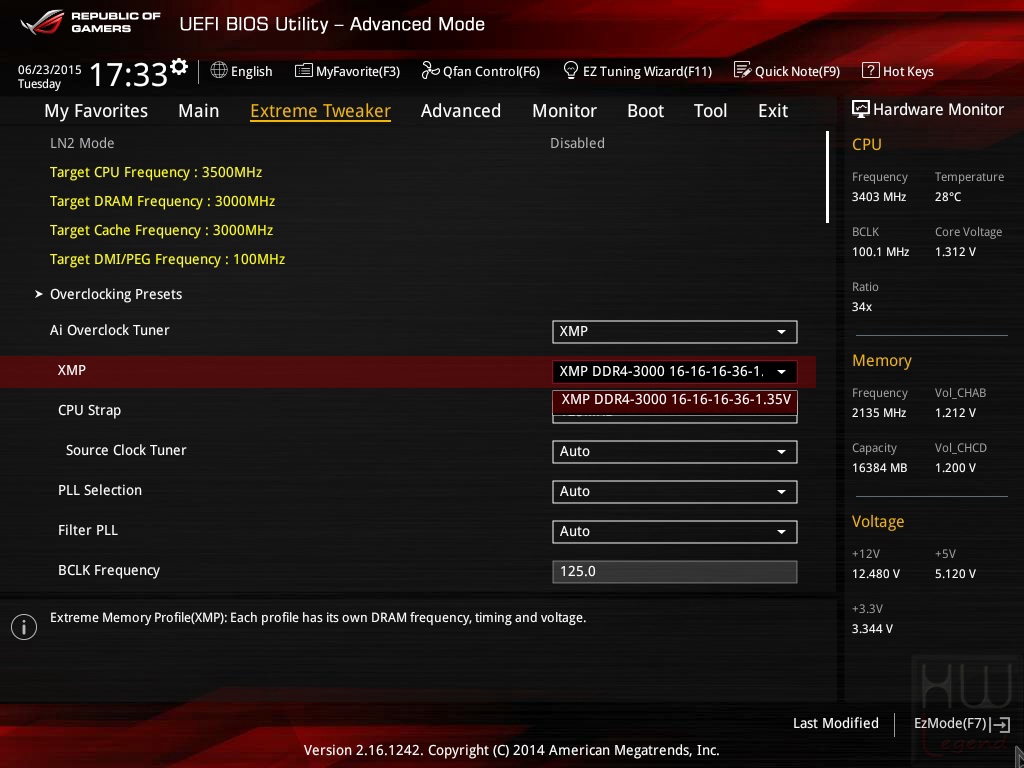Switch to My Favorites tab
This screenshot has width=1024, height=768.
point(96,111)
